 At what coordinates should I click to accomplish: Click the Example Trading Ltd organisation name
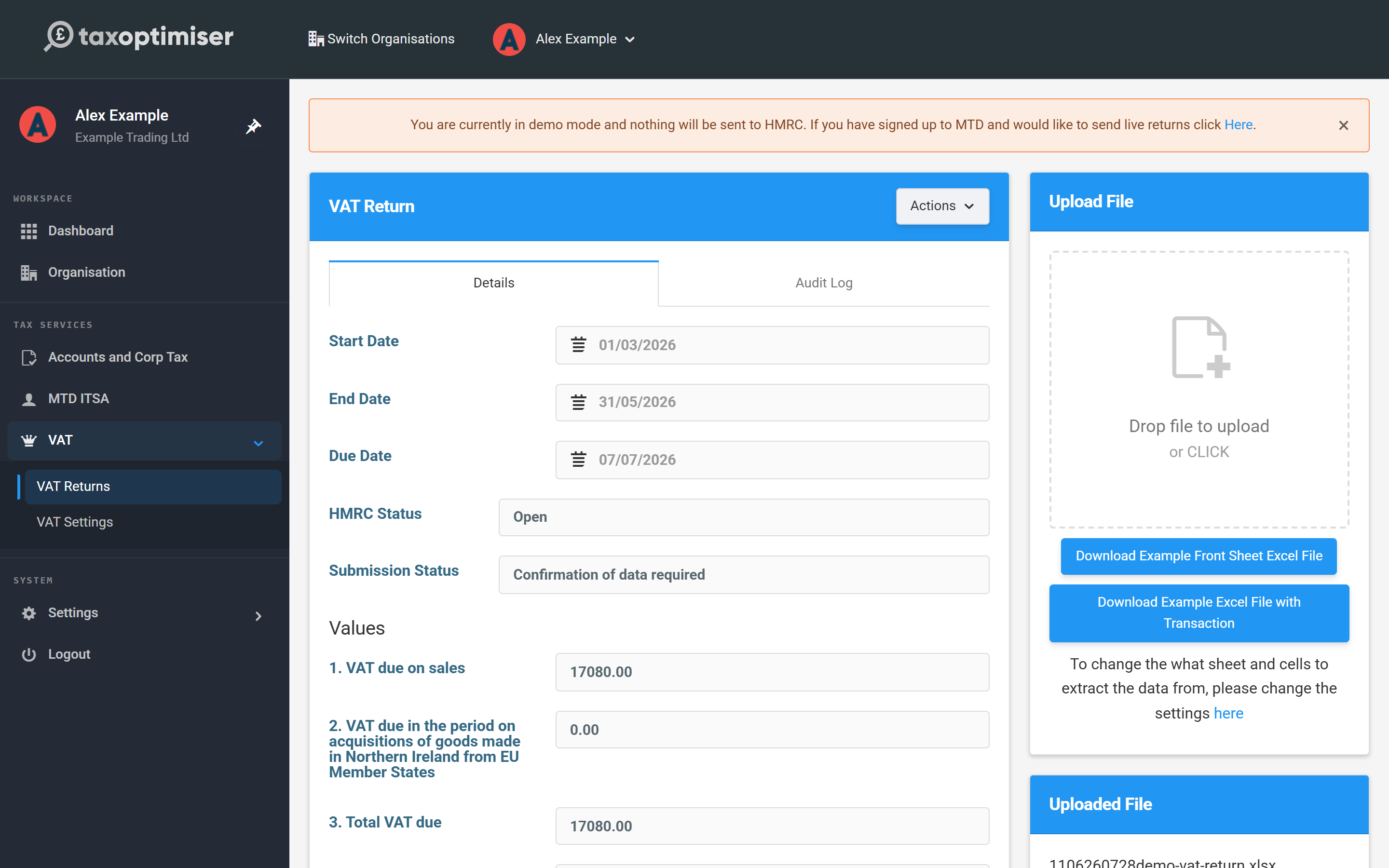pos(132,138)
